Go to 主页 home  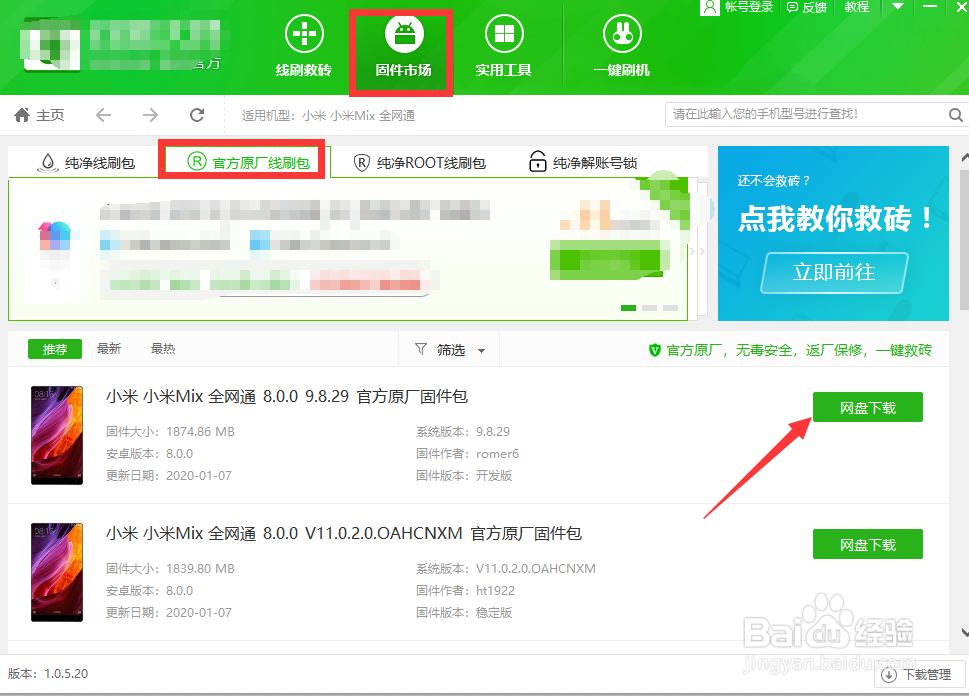click(x=40, y=115)
